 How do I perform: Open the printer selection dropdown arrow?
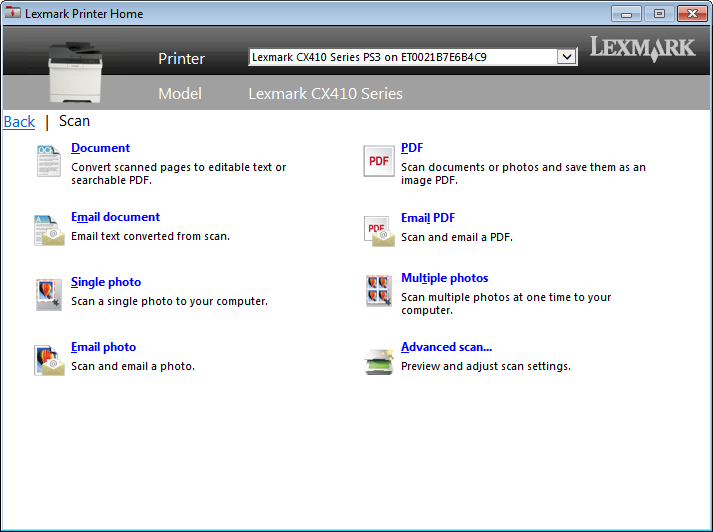point(567,57)
